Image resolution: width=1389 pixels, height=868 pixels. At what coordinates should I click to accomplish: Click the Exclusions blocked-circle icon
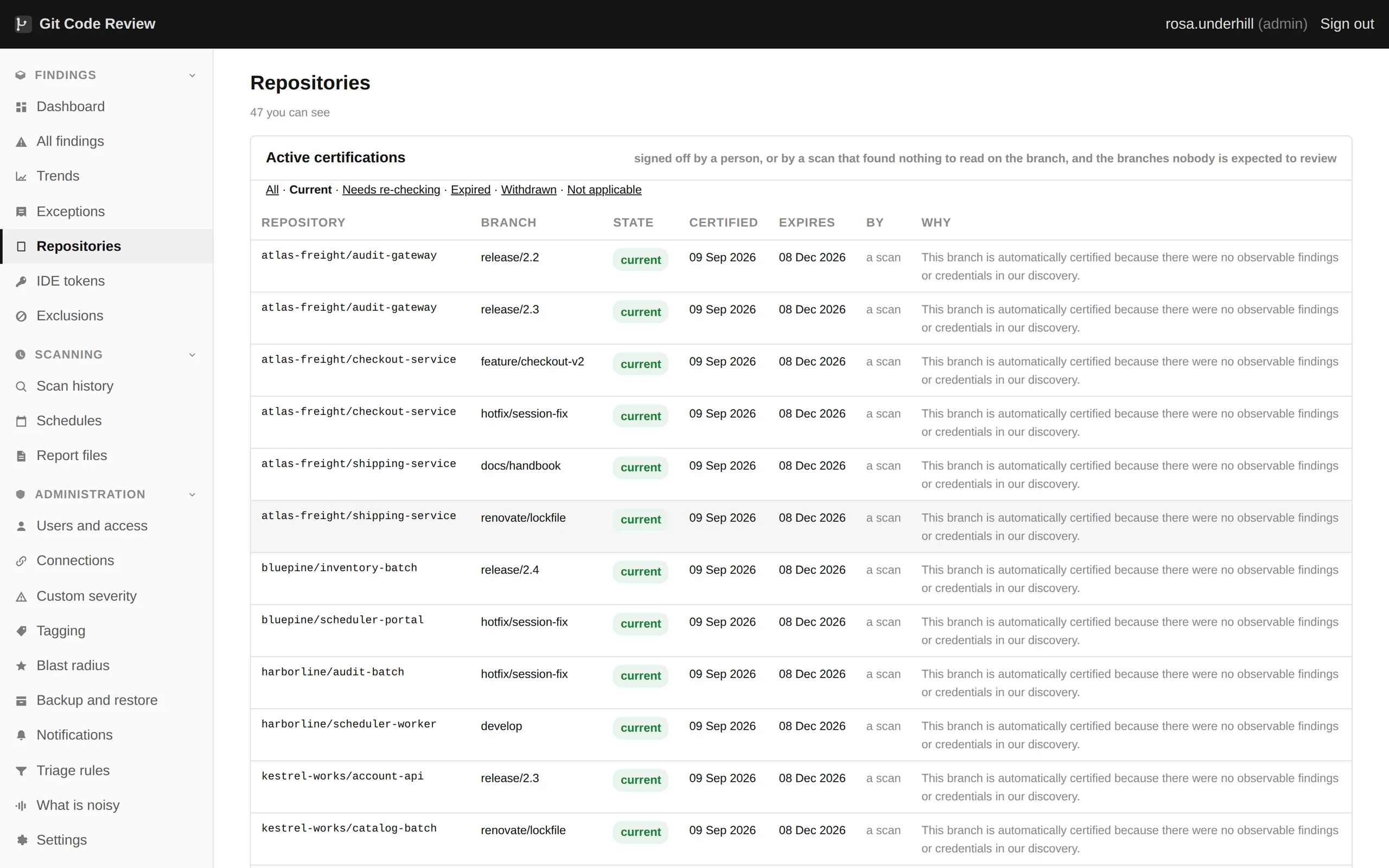(x=21, y=316)
